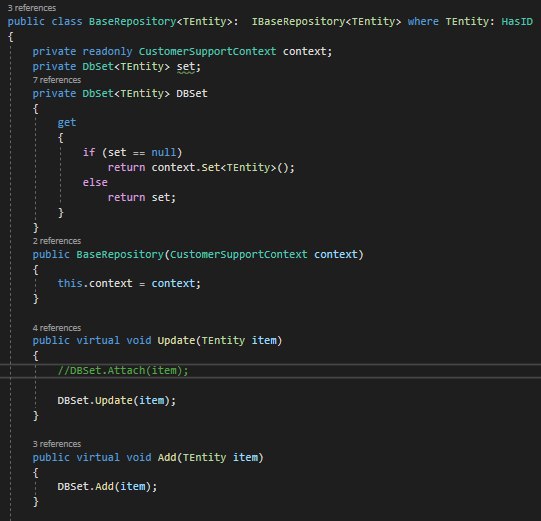Open "2 references" CodeLens above the constructor

57,241
